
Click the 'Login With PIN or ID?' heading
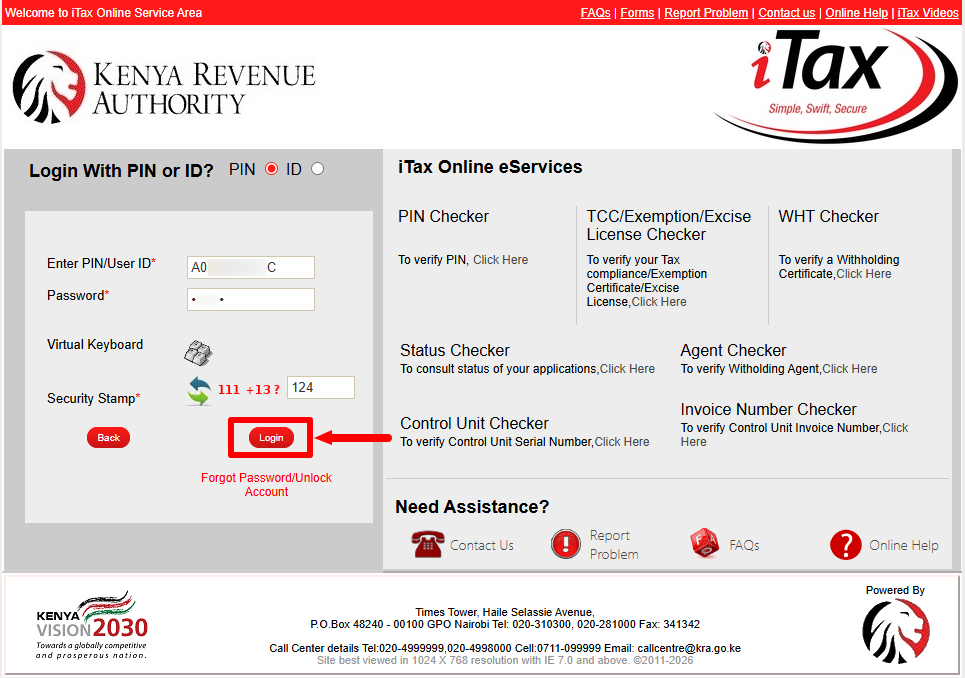[x=121, y=170]
